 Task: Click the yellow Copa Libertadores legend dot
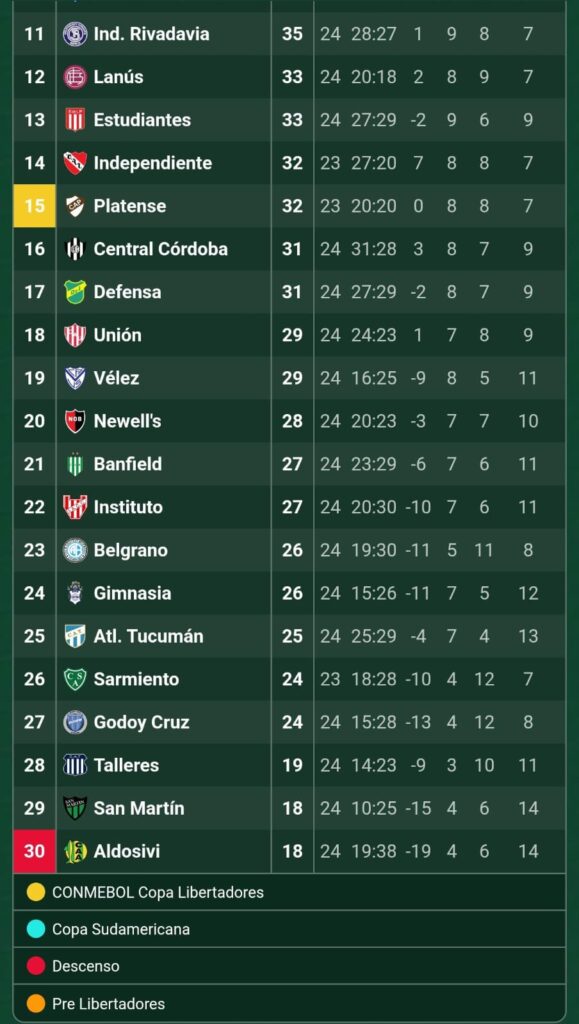point(36,892)
